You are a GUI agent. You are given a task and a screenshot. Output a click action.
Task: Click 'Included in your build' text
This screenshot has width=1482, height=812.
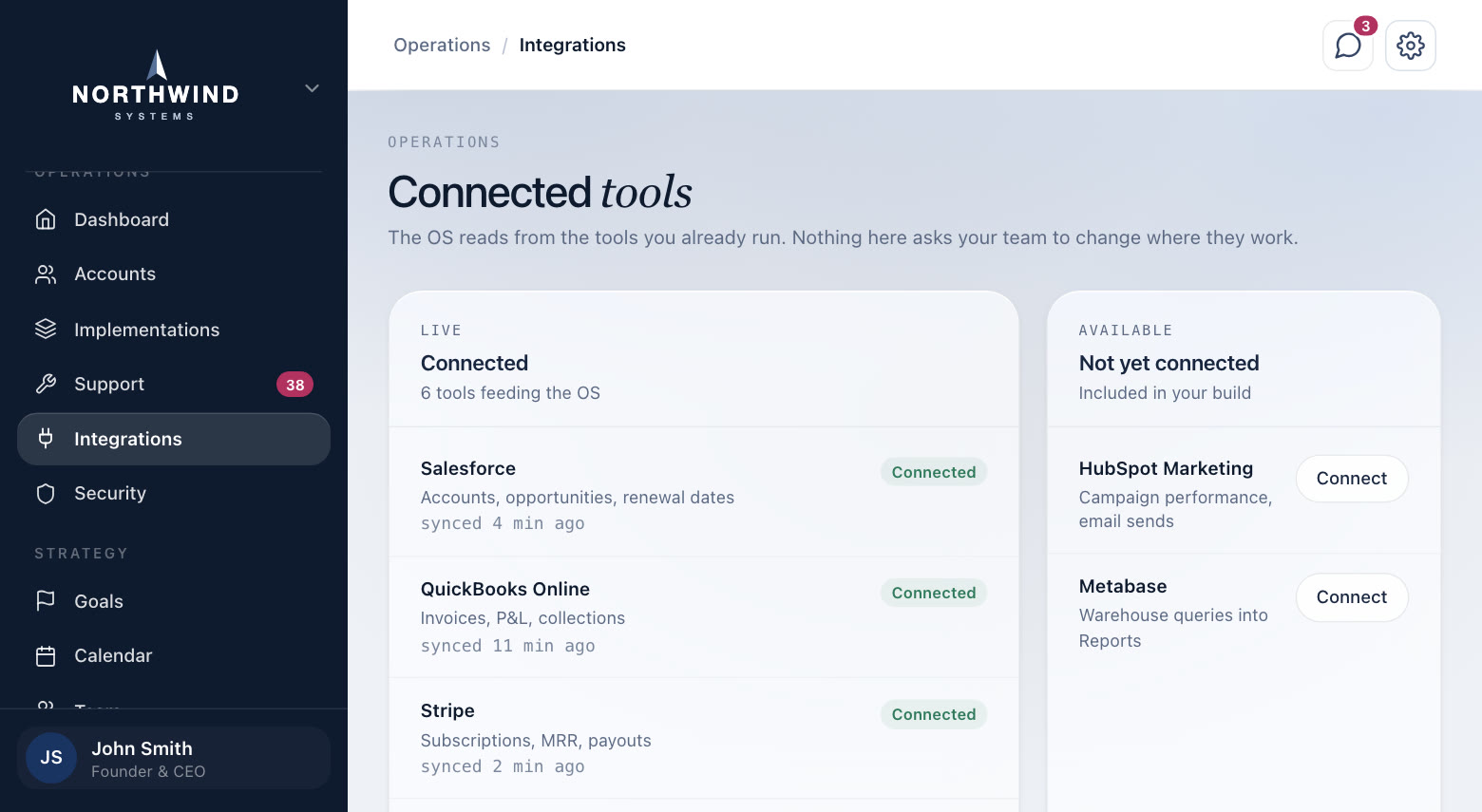coord(1165,393)
